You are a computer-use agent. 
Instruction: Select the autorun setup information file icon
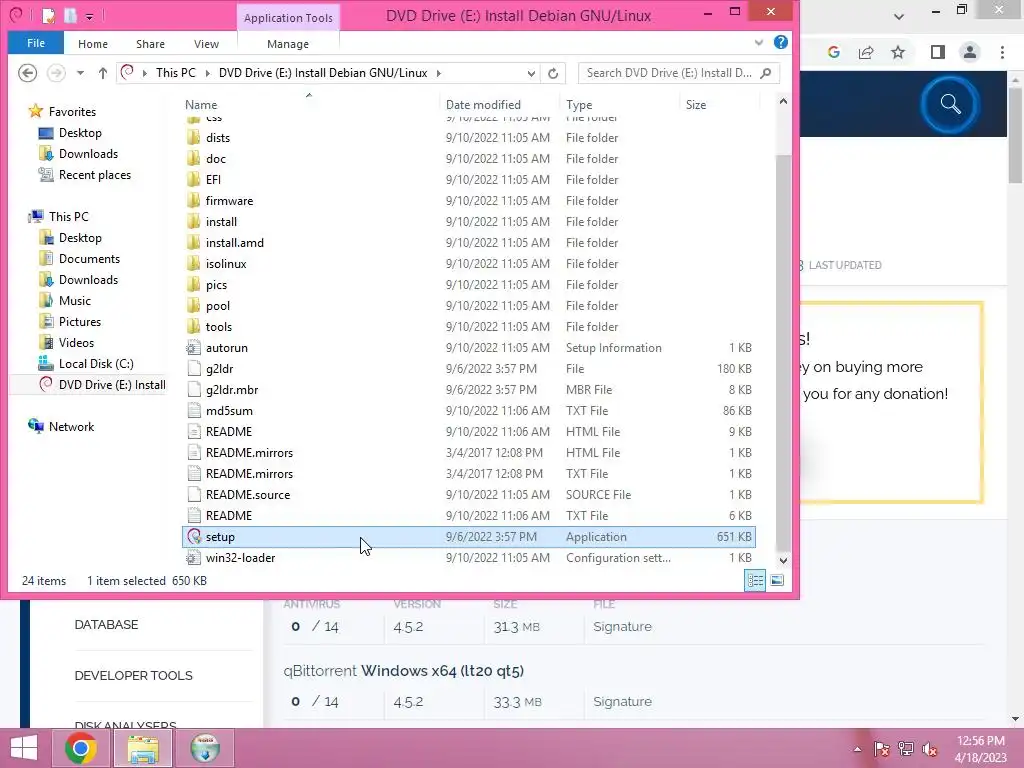tap(193, 348)
